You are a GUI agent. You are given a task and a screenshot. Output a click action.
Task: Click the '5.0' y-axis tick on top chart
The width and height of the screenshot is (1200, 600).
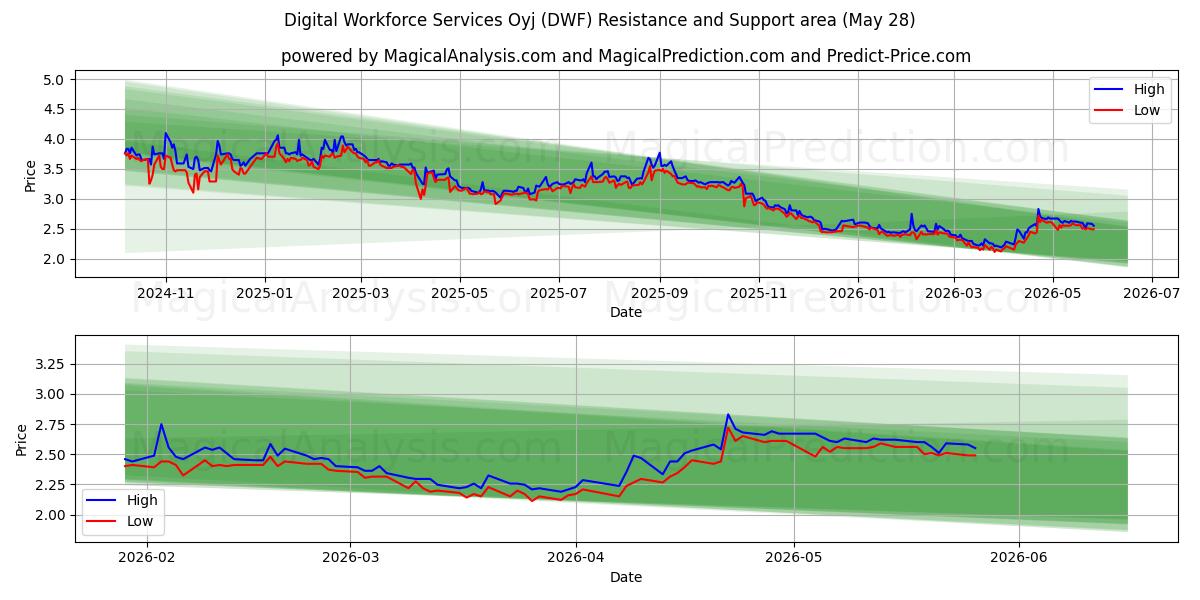pyautogui.click(x=54, y=79)
